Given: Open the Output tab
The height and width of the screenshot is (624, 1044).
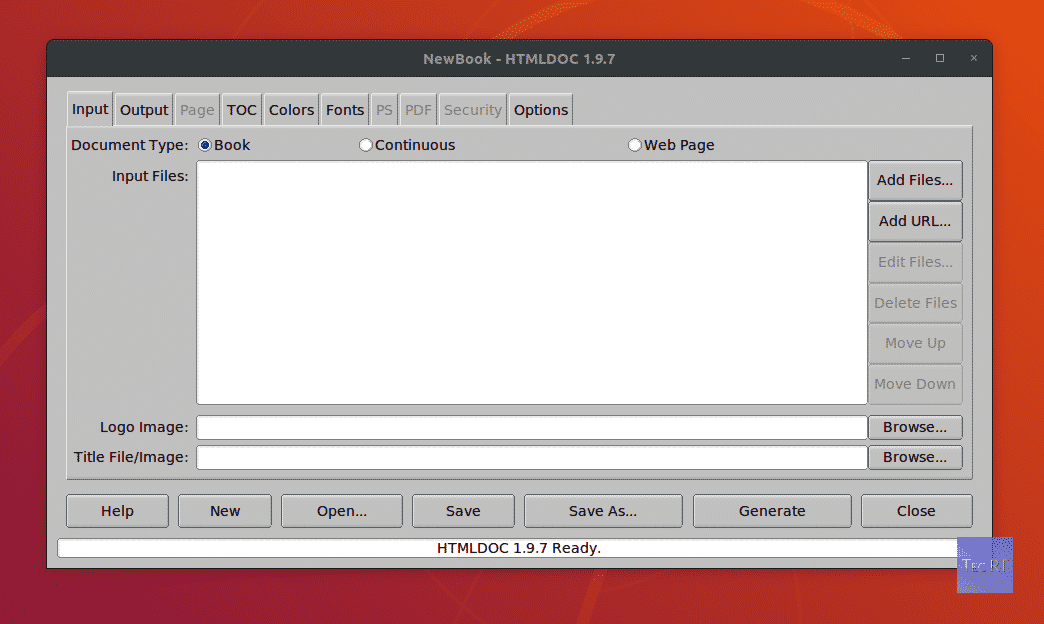Looking at the screenshot, I should [144, 110].
